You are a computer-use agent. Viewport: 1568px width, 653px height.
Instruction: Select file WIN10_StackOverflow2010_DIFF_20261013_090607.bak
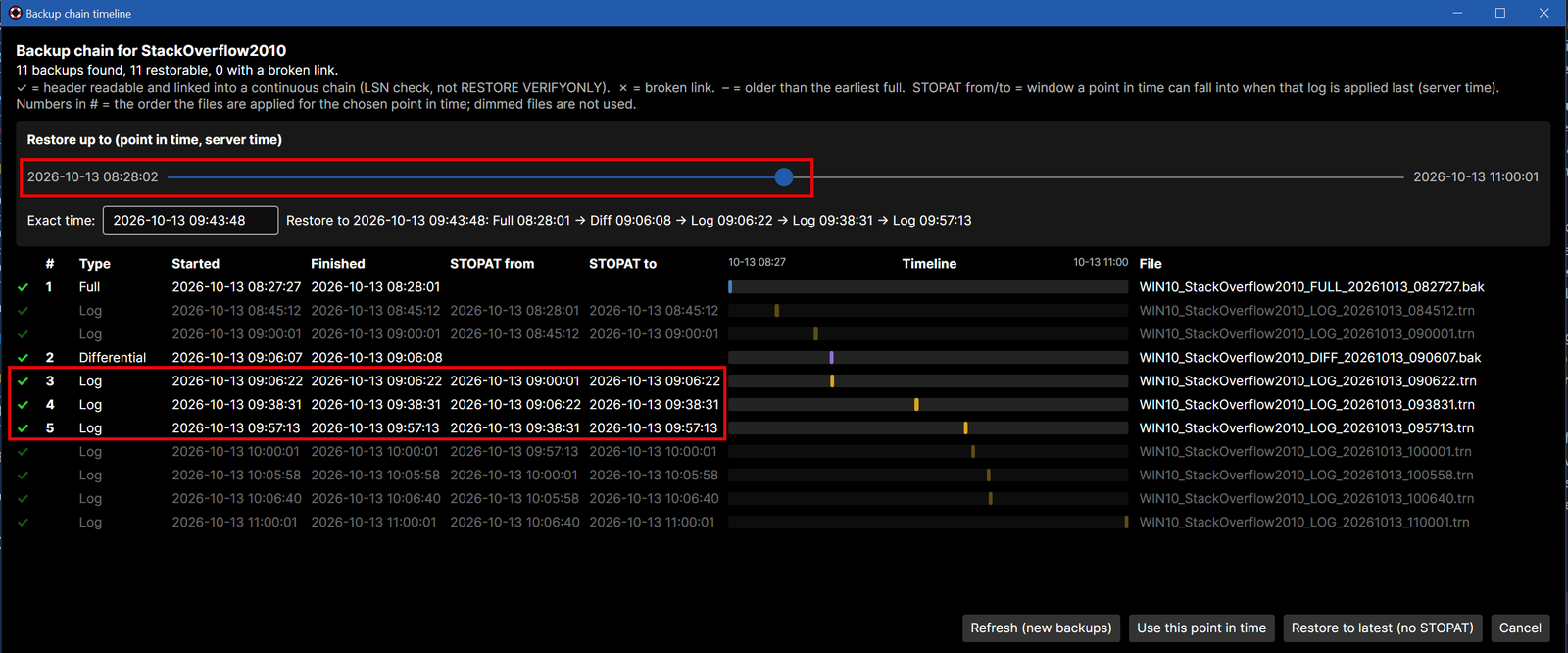[x=1309, y=358]
